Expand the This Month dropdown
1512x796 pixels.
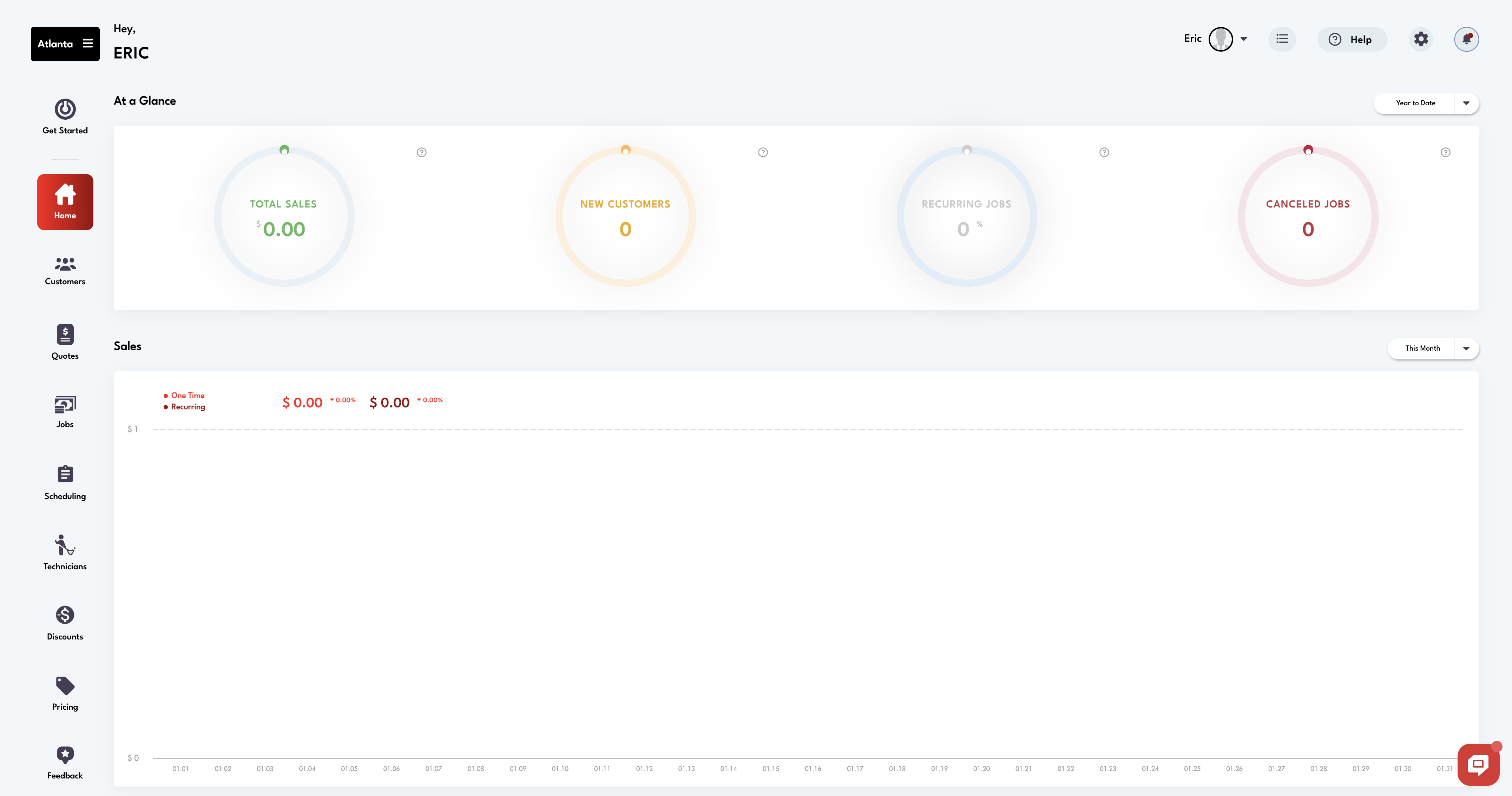[x=1466, y=349]
